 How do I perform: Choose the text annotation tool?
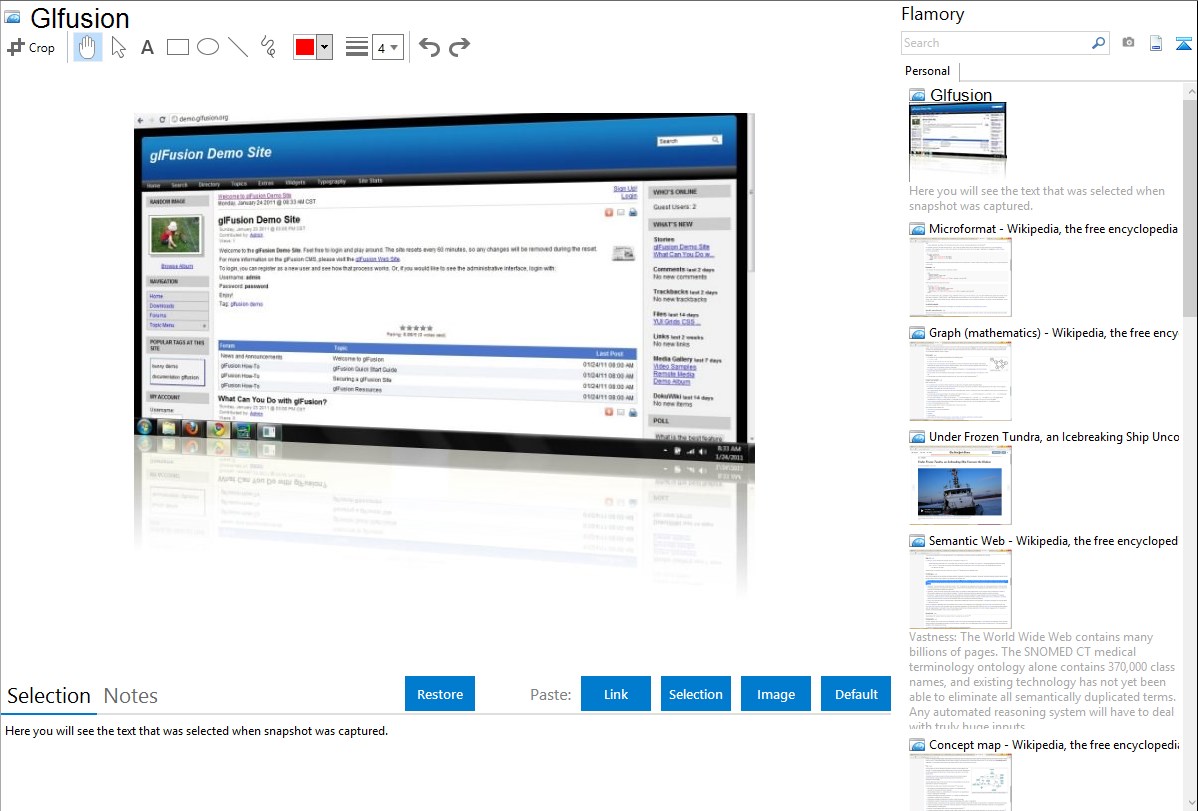[147, 47]
